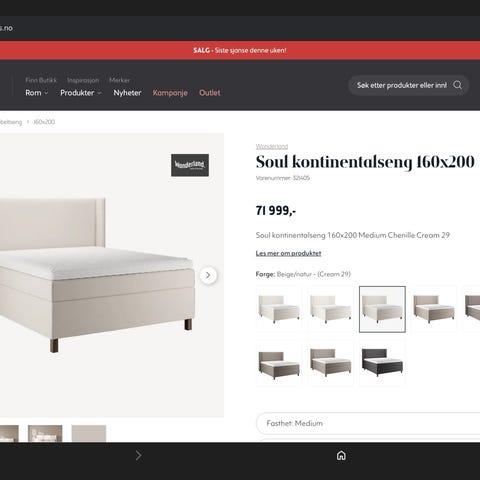
Task: Go to the Outlet section
Action: [x=210, y=93]
